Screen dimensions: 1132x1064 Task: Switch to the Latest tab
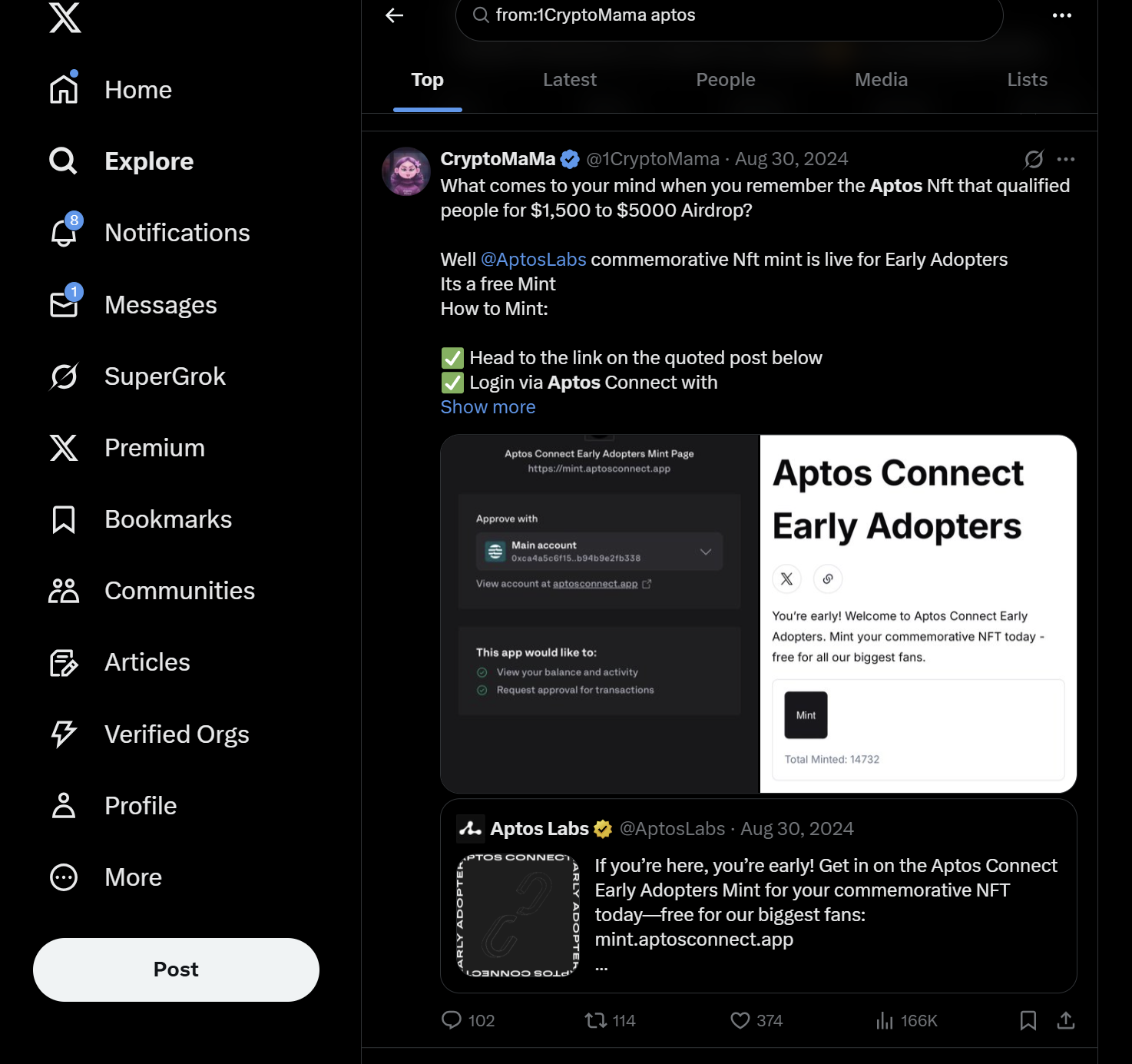point(570,80)
